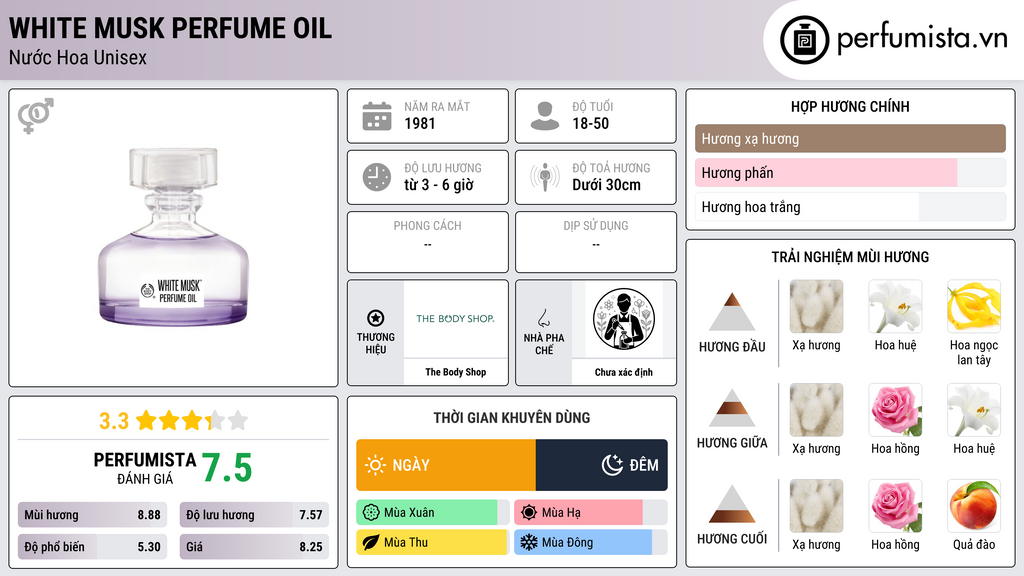
Task: Click the star rating next to 3.3
Action: (192, 421)
